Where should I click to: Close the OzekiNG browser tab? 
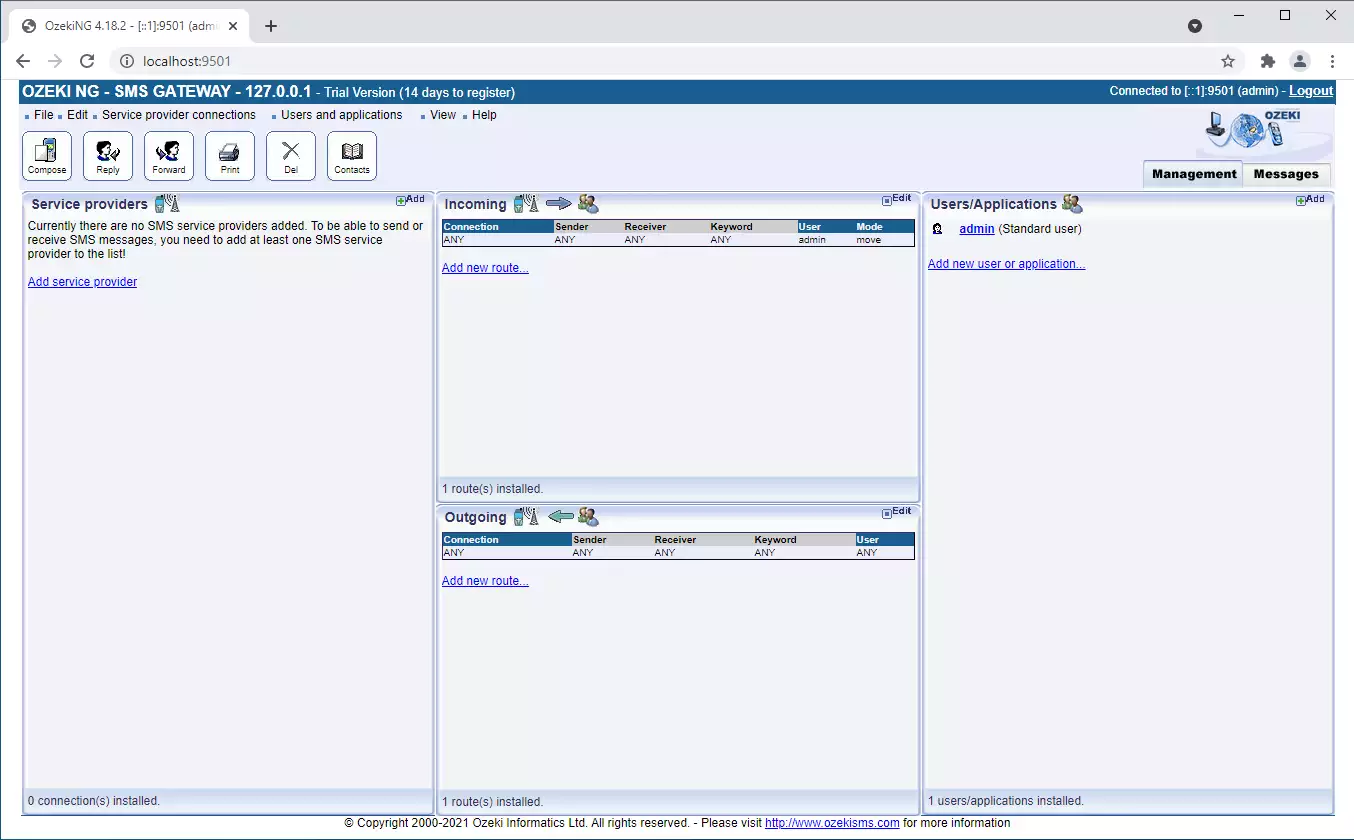pyautogui.click(x=233, y=26)
